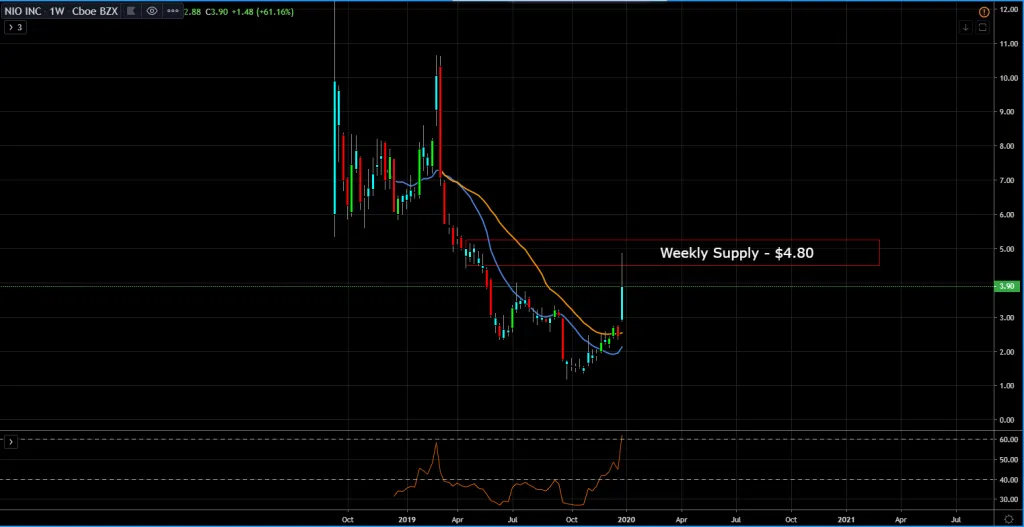Select the red Weekly Supply zone rectangle
Viewport: 1024px width, 527px height.
pos(673,253)
